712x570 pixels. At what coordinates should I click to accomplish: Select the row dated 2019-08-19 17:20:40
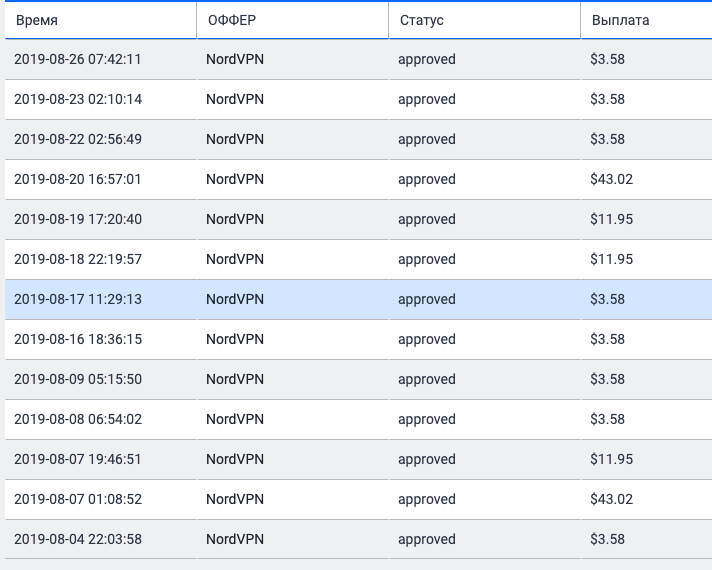[x=78, y=219]
